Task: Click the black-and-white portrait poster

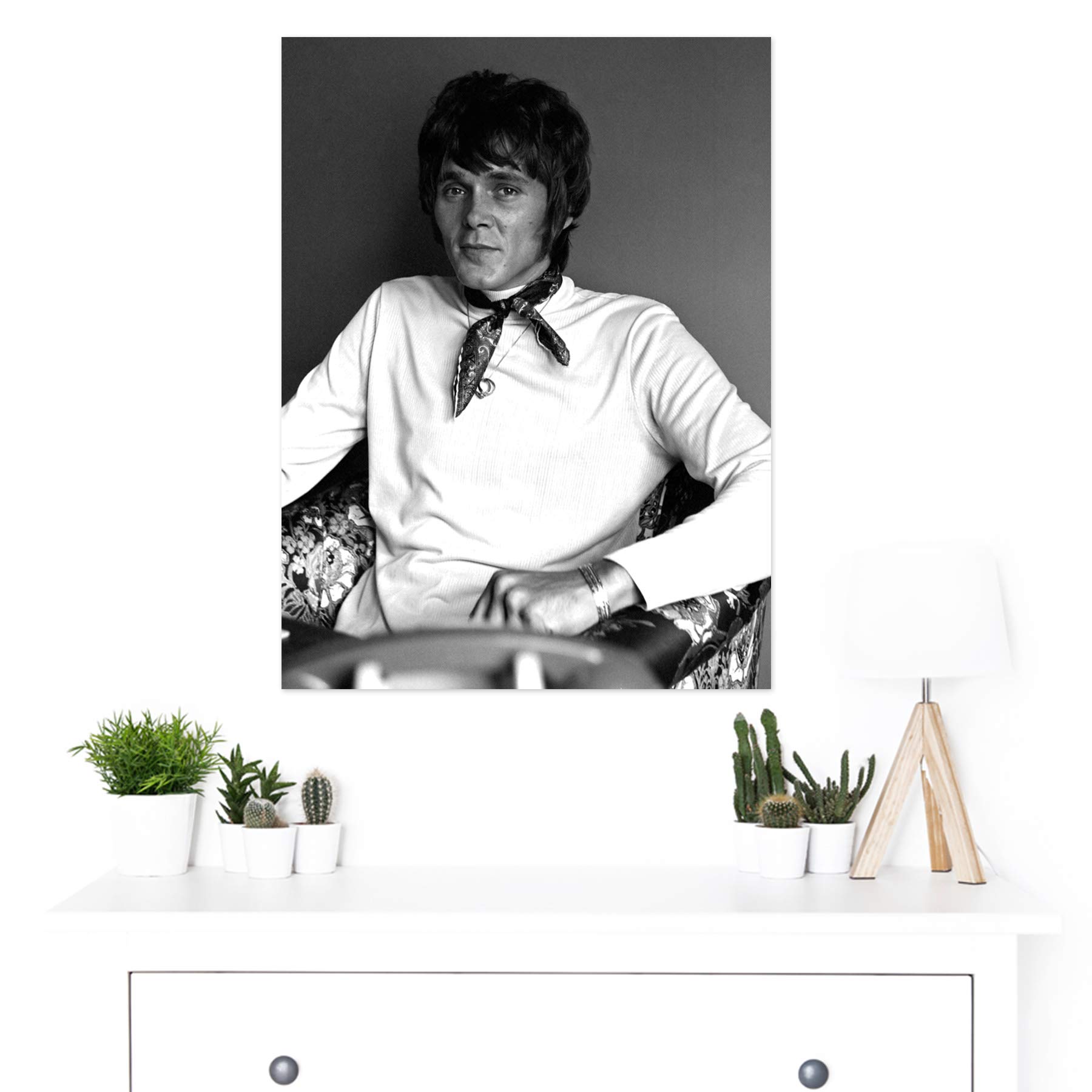Action: click(x=526, y=363)
